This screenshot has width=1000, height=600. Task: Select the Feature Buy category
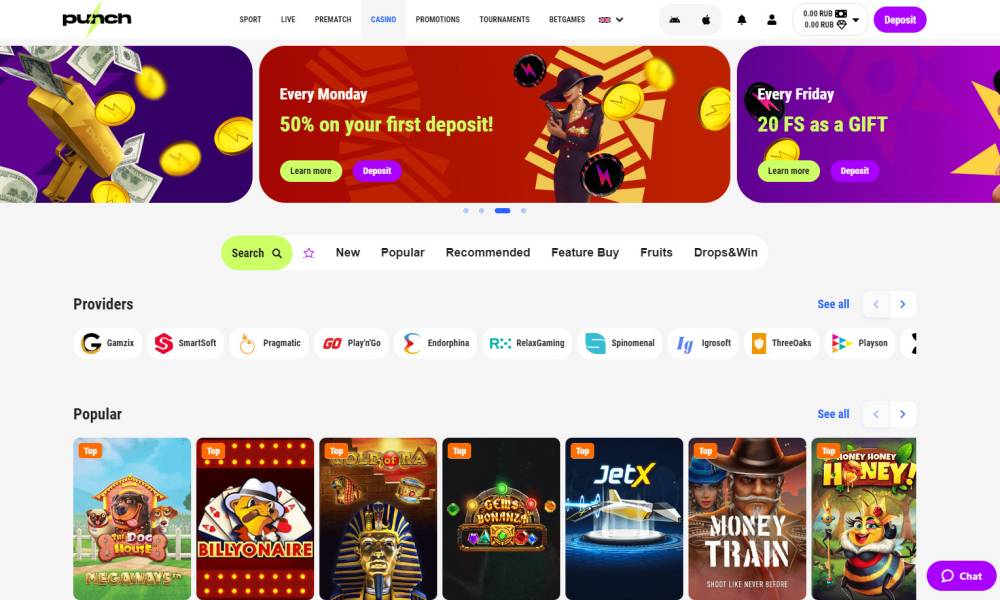pyautogui.click(x=585, y=252)
